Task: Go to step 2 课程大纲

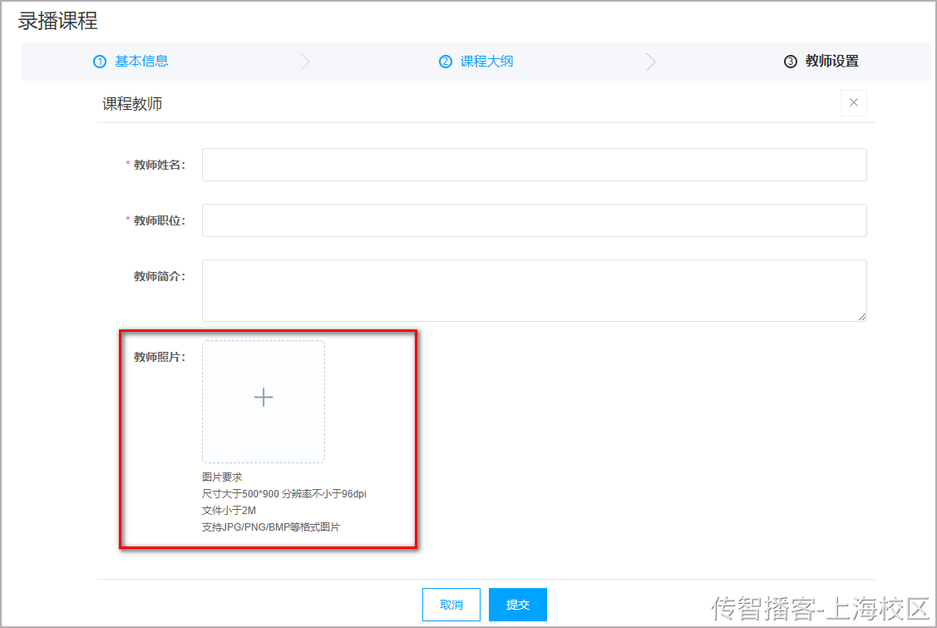Action: [476, 61]
